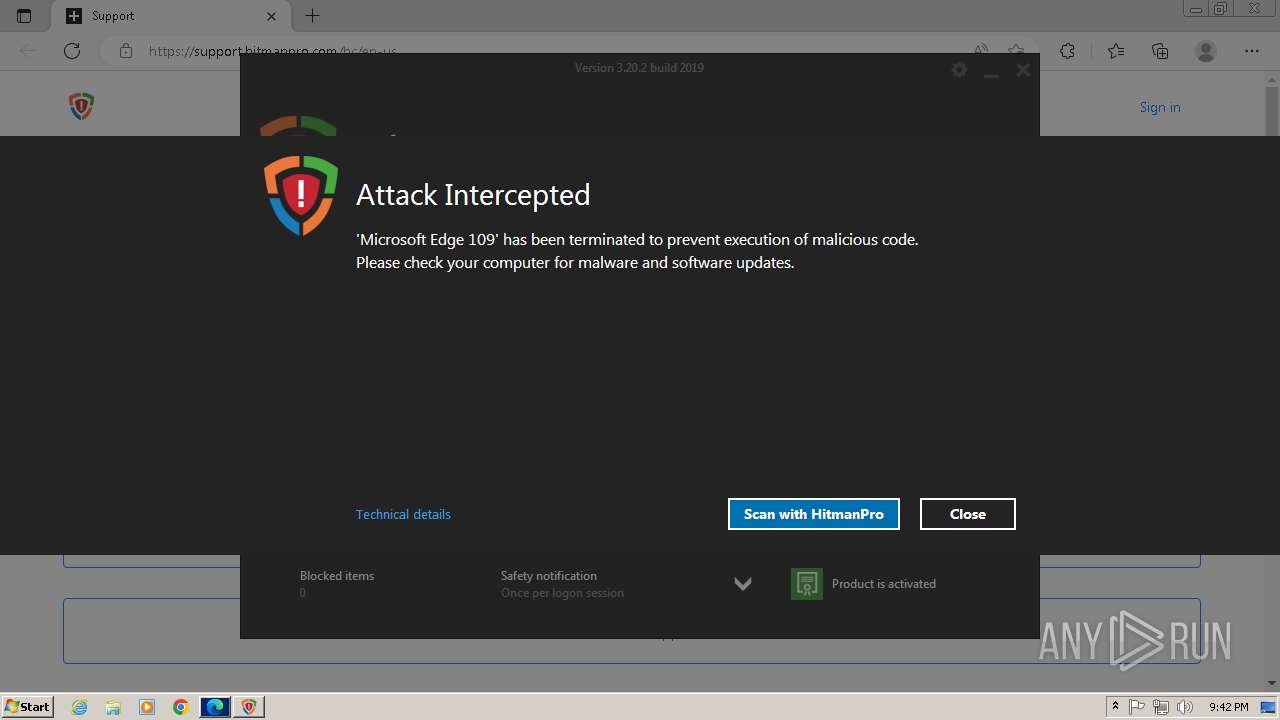Viewport: 1280px width, 720px height.
Task: Open the volume speaker tray icon
Action: click(x=1185, y=707)
